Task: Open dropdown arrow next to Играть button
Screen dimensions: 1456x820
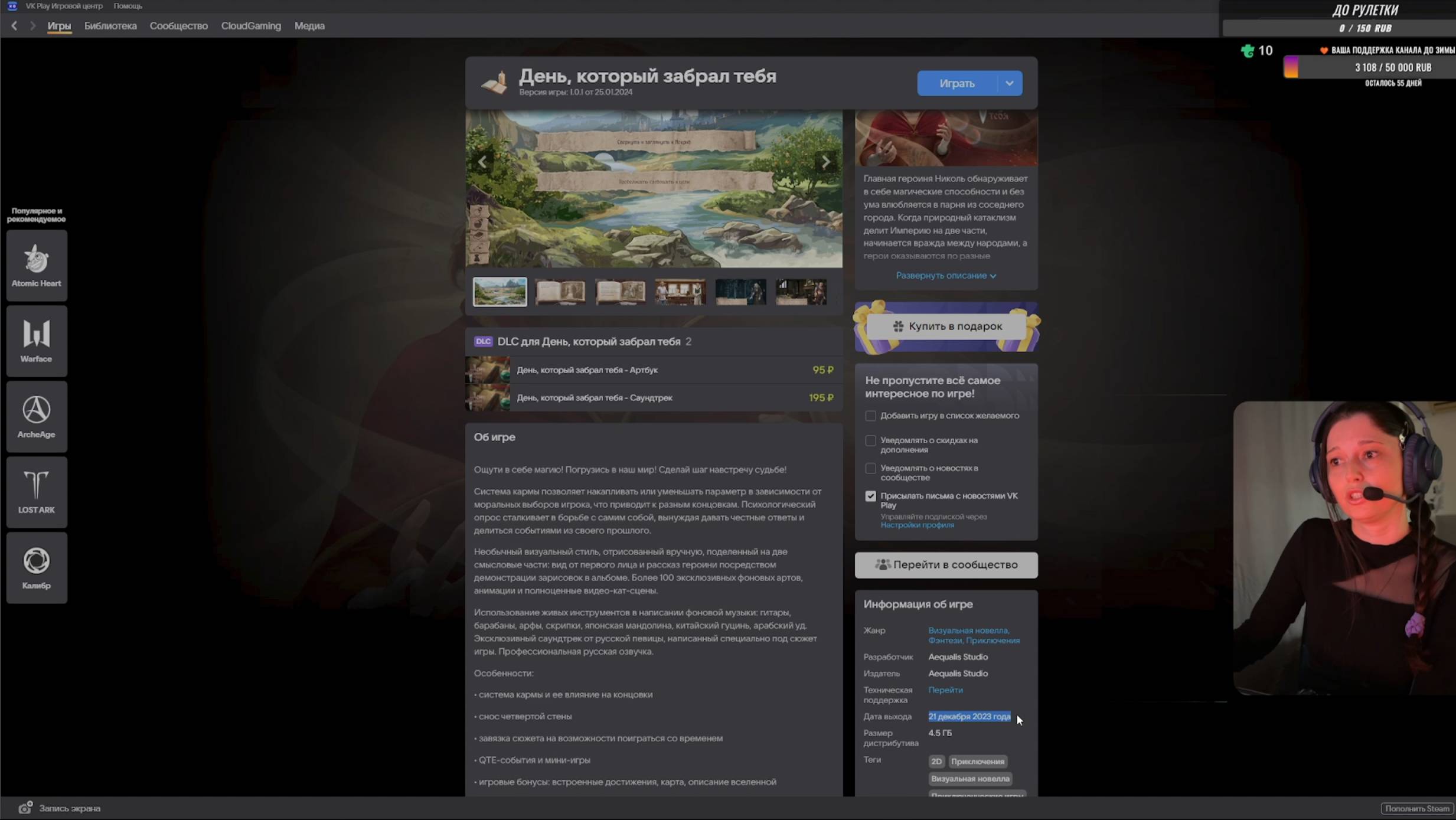Action: point(1009,83)
